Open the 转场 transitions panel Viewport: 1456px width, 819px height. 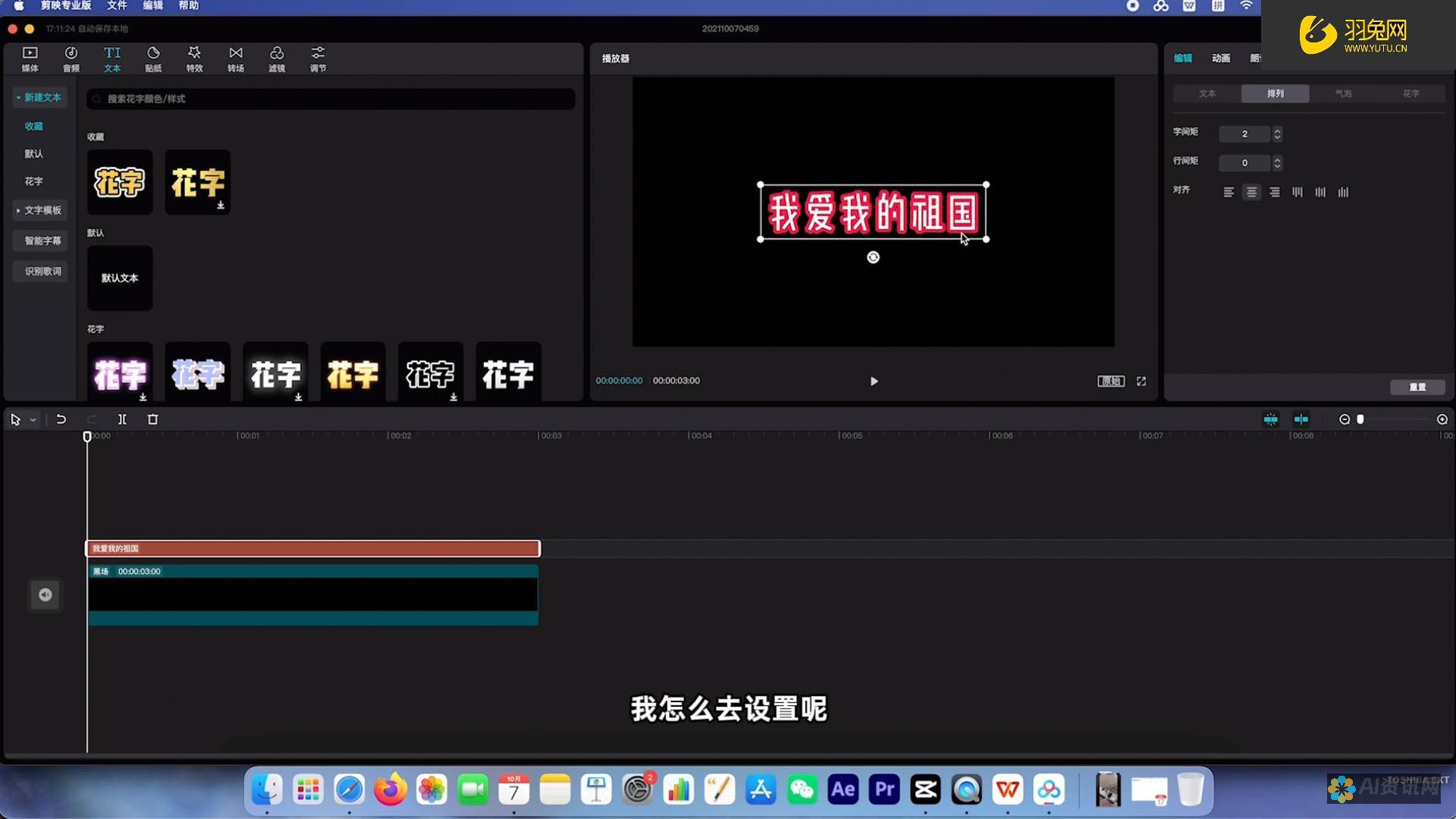point(236,58)
